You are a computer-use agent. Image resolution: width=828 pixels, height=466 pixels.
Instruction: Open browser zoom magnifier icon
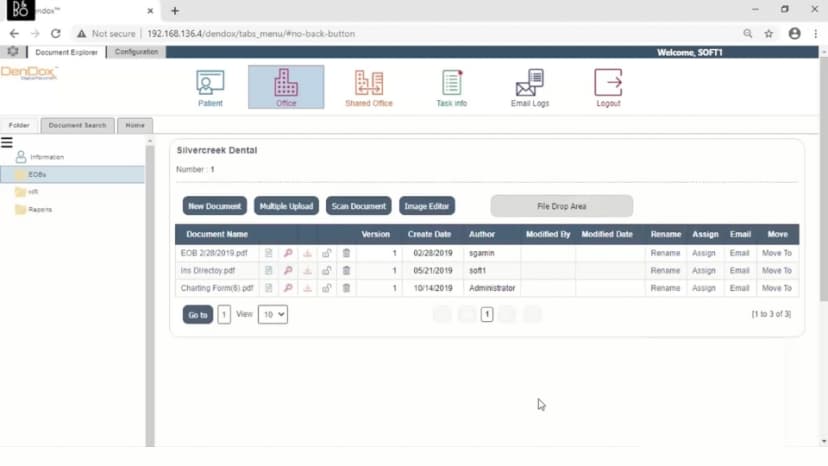(x=748, y=33)
